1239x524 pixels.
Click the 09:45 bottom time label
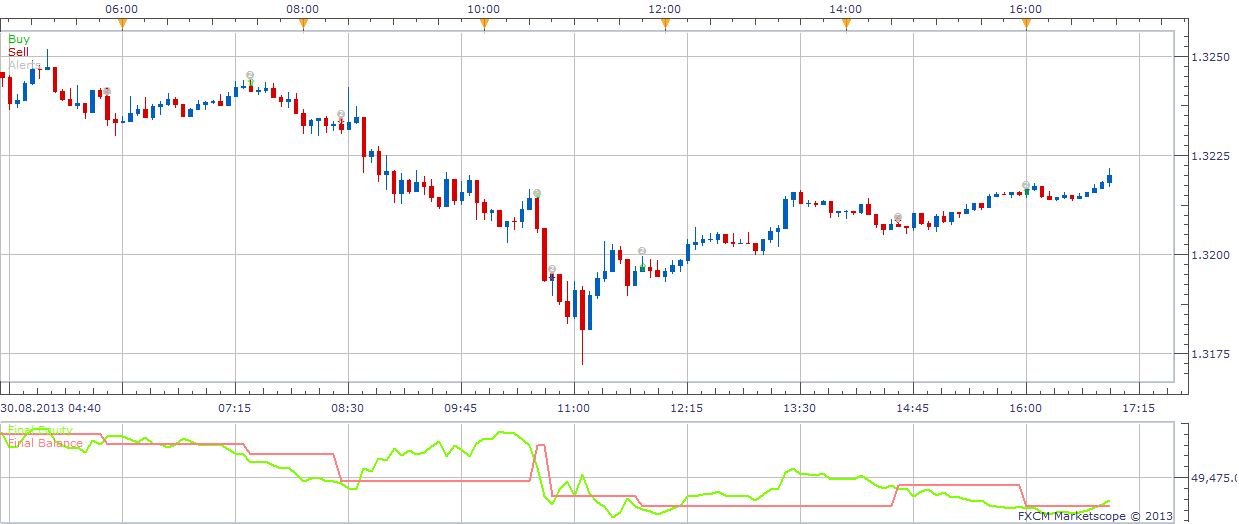pos(461,408)
